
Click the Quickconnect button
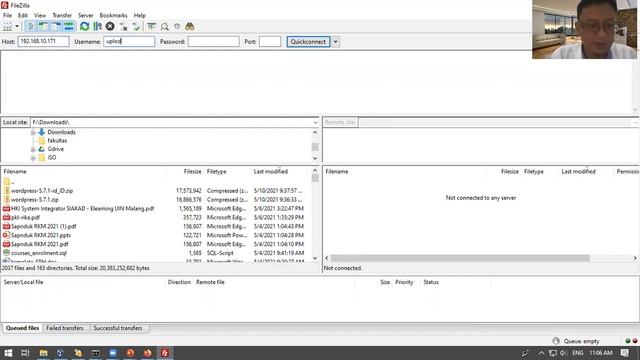(308, 42)
